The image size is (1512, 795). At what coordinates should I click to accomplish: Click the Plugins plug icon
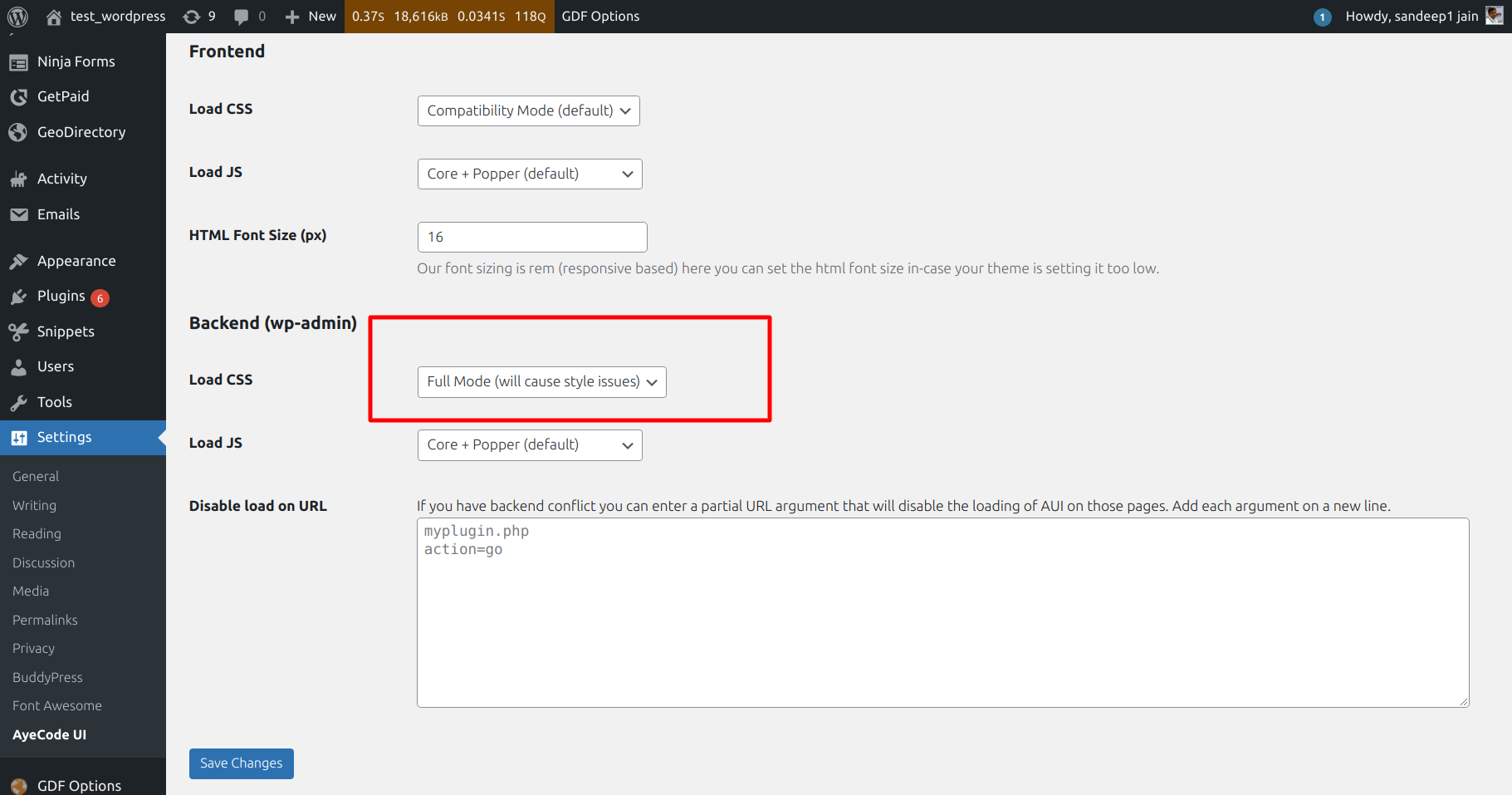coord(18,297)
